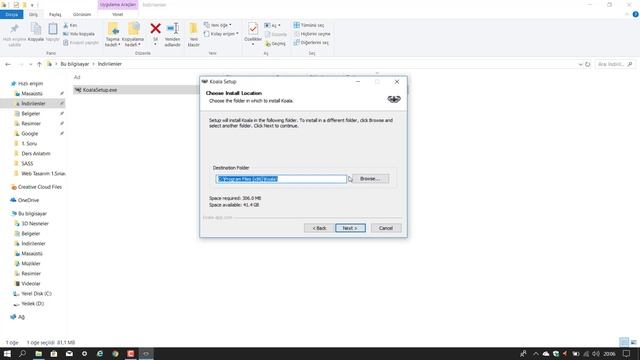Open the SASS folder in sidebar
Viewport: 640px width, 360px height.
point(27,163)
